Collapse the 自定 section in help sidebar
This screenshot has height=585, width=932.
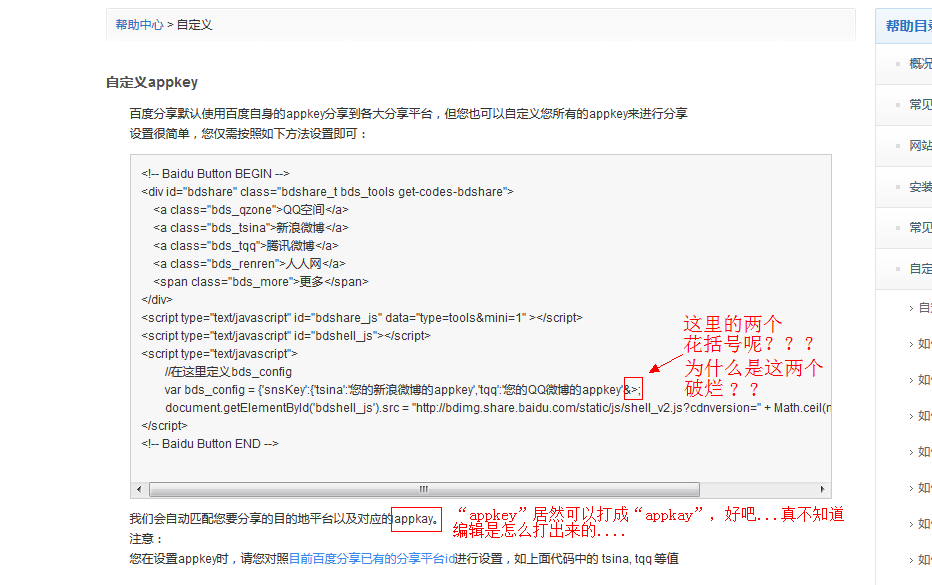click(x=920, y=269)
